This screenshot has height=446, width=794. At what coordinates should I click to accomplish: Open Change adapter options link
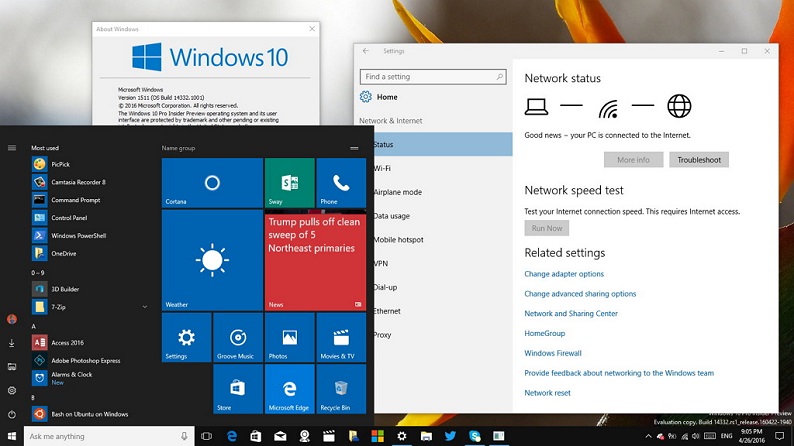(x=564, y=274)
